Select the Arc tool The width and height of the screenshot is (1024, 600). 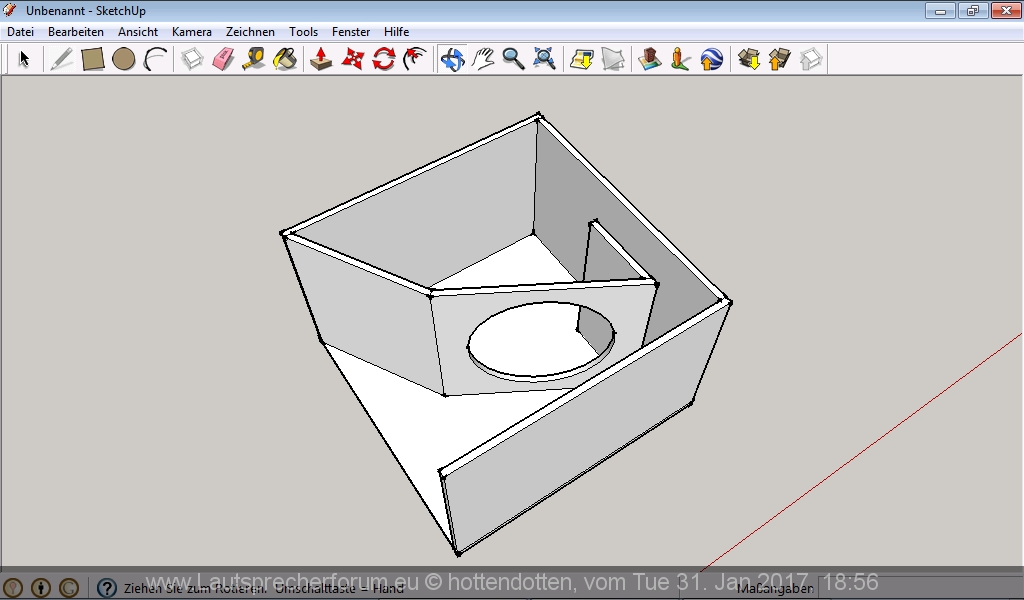[155, 59]
